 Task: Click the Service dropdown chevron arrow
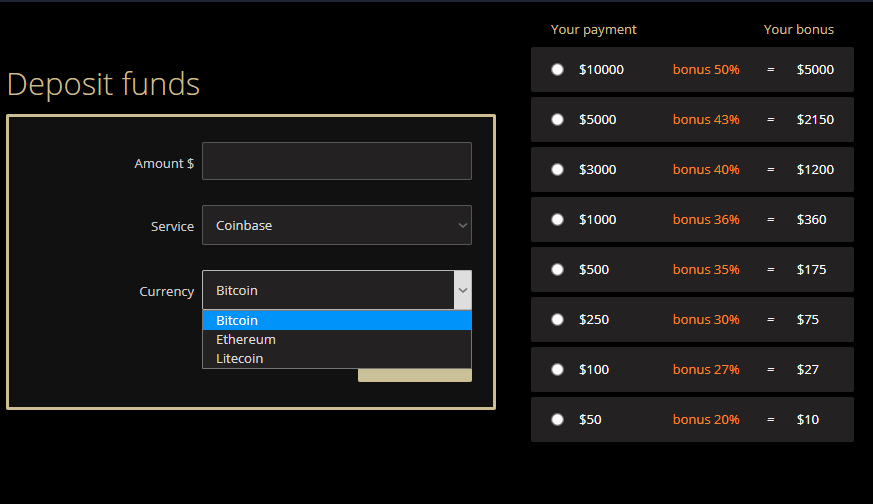coord(463,226)
